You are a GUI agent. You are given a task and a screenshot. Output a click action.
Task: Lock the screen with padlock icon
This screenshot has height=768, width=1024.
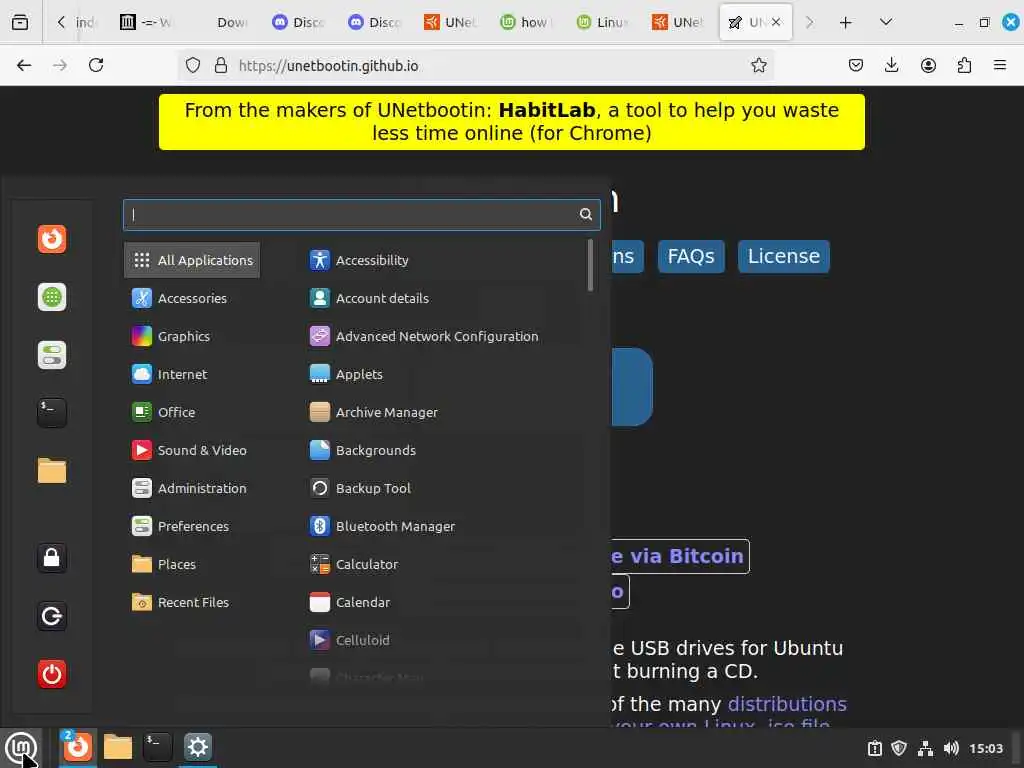click(x=52, y=558)
